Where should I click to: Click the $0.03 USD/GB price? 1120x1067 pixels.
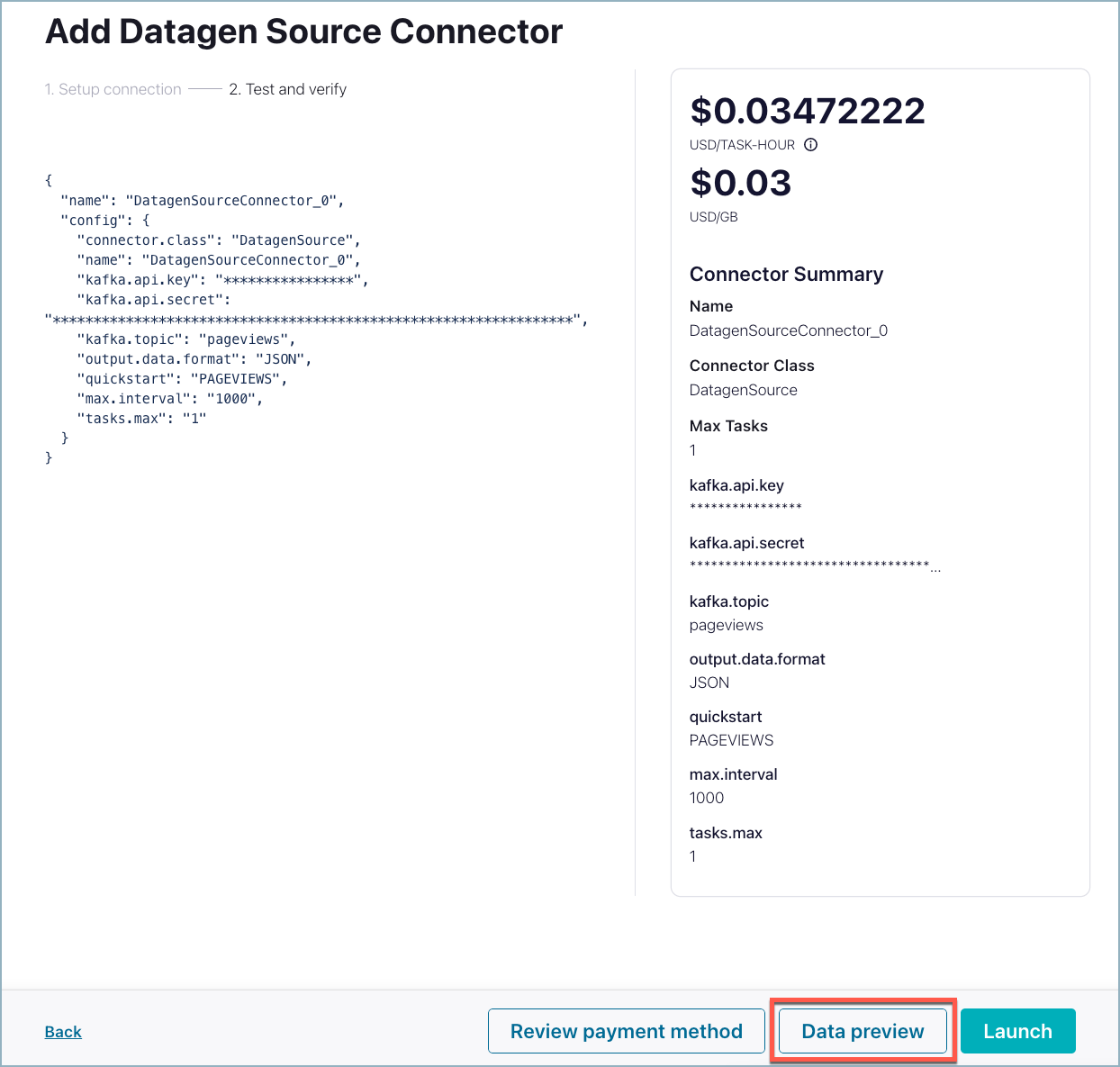pos(740,184)
